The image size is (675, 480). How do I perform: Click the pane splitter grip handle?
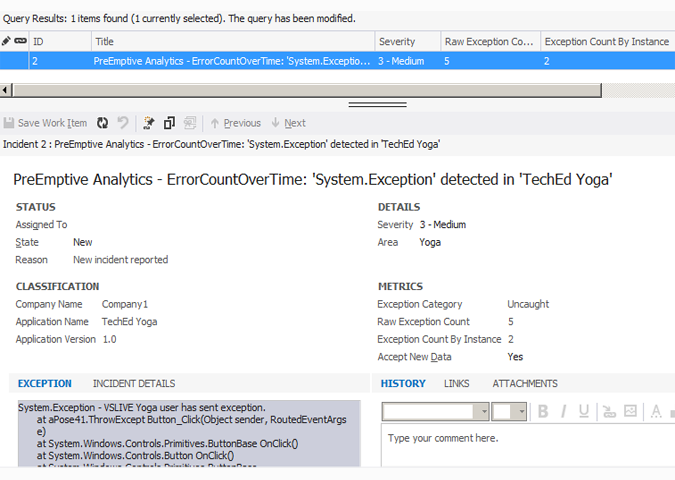378,105
